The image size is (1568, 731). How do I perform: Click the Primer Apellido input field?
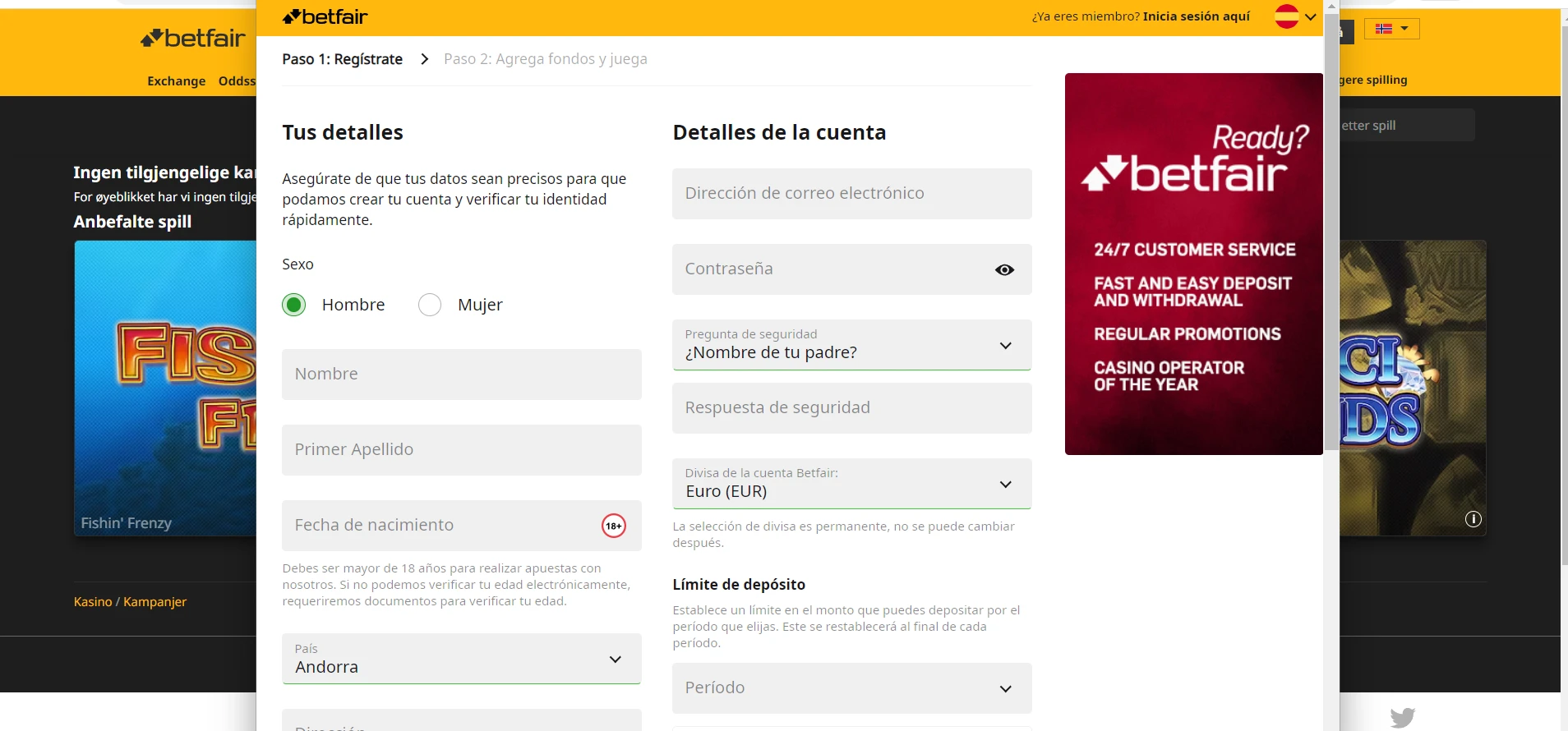(461, 450)
